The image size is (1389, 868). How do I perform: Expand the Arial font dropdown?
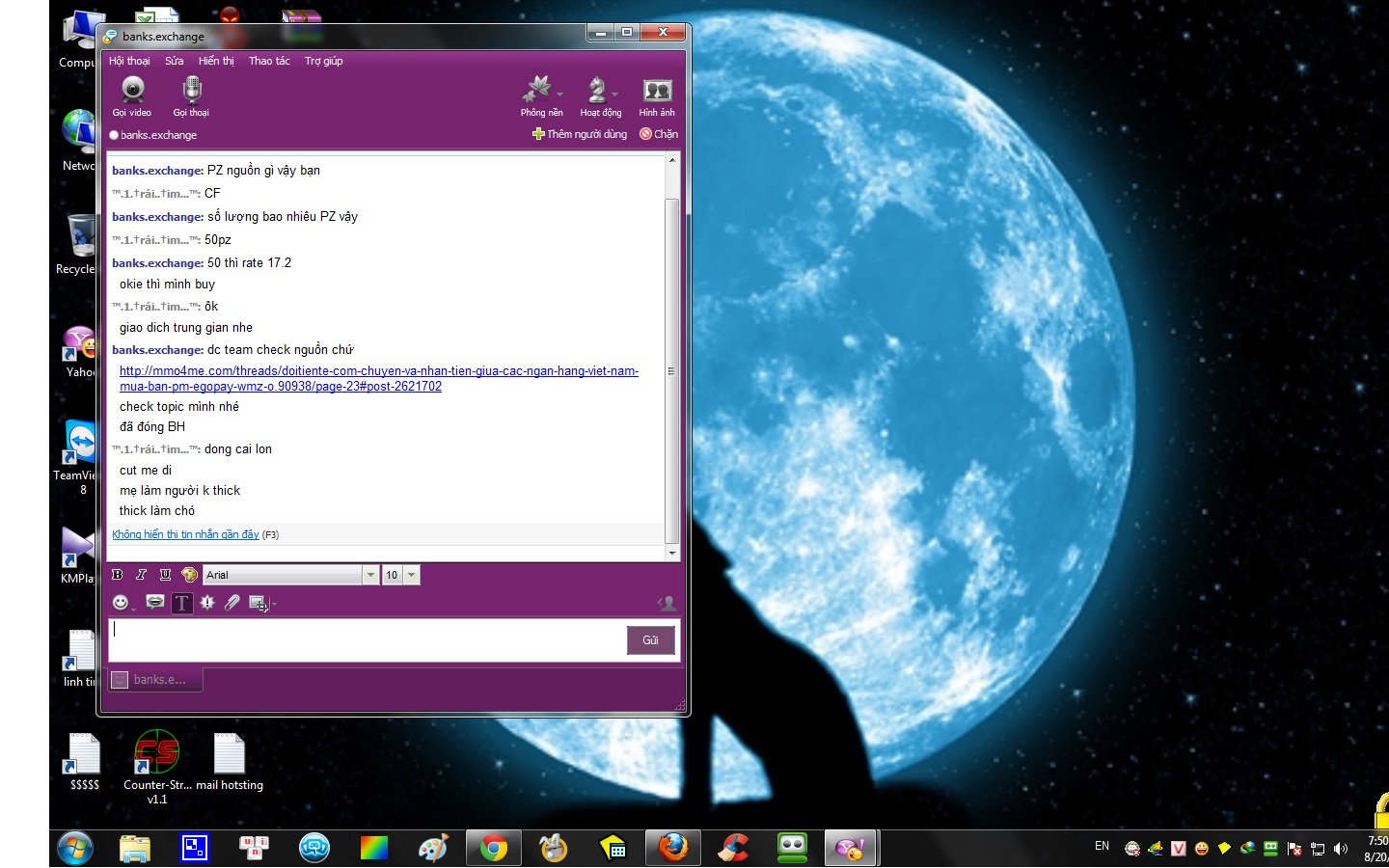pos(370,575)
